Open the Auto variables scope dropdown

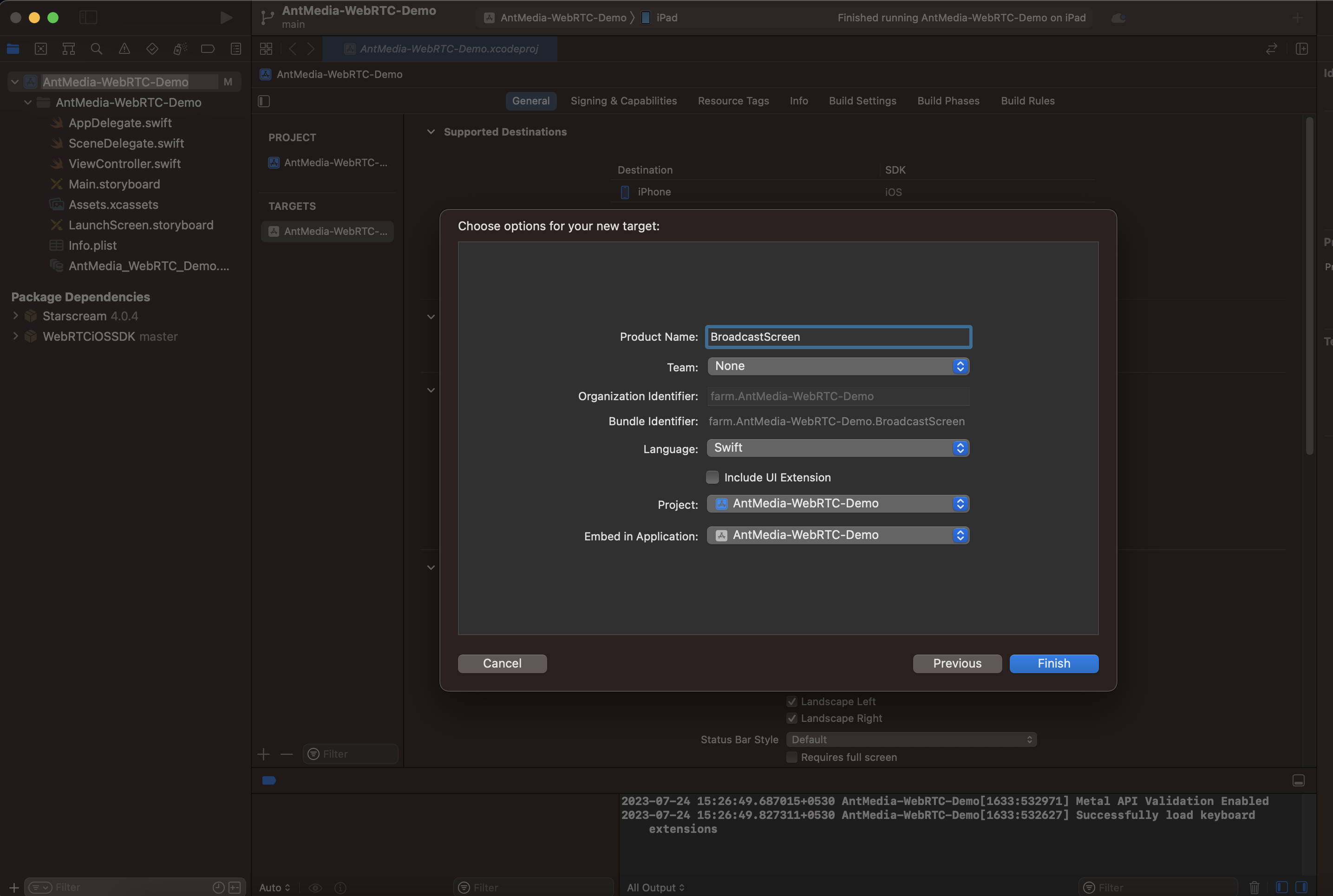[x=274, y=888]
